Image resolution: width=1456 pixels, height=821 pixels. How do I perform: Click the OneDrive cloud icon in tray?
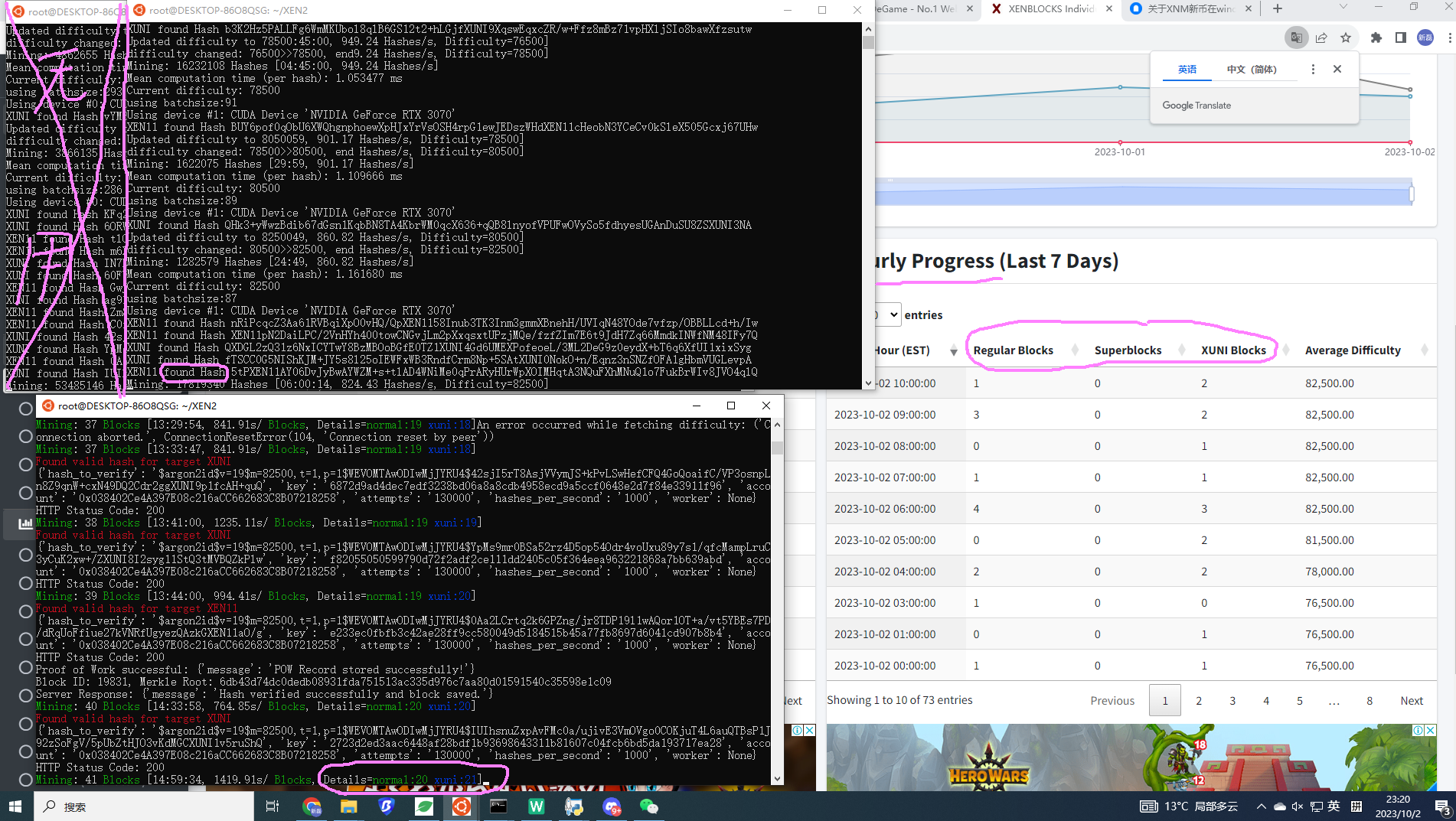(x=1279, y=806)
